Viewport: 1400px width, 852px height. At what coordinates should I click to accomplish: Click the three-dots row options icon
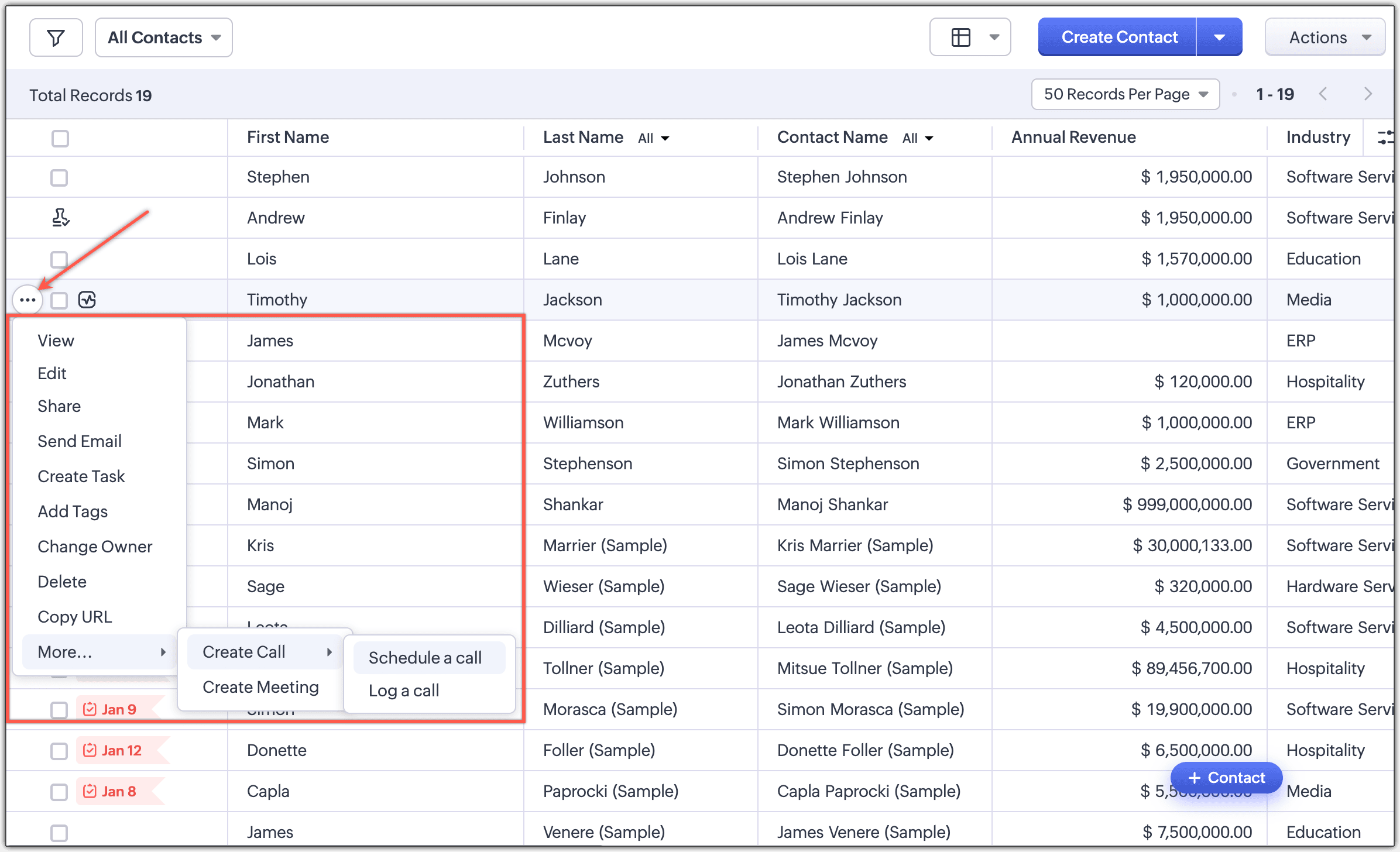click(28, 300)
